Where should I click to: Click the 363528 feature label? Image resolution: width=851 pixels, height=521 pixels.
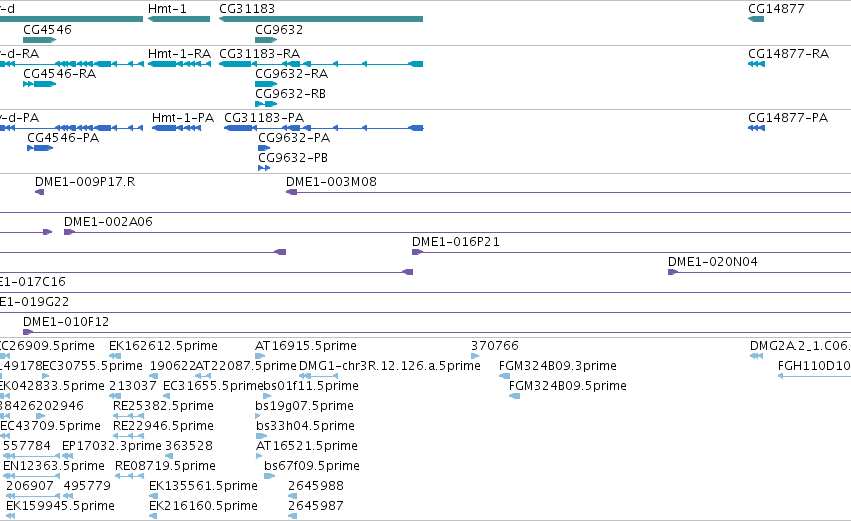[x=189, y=446]
